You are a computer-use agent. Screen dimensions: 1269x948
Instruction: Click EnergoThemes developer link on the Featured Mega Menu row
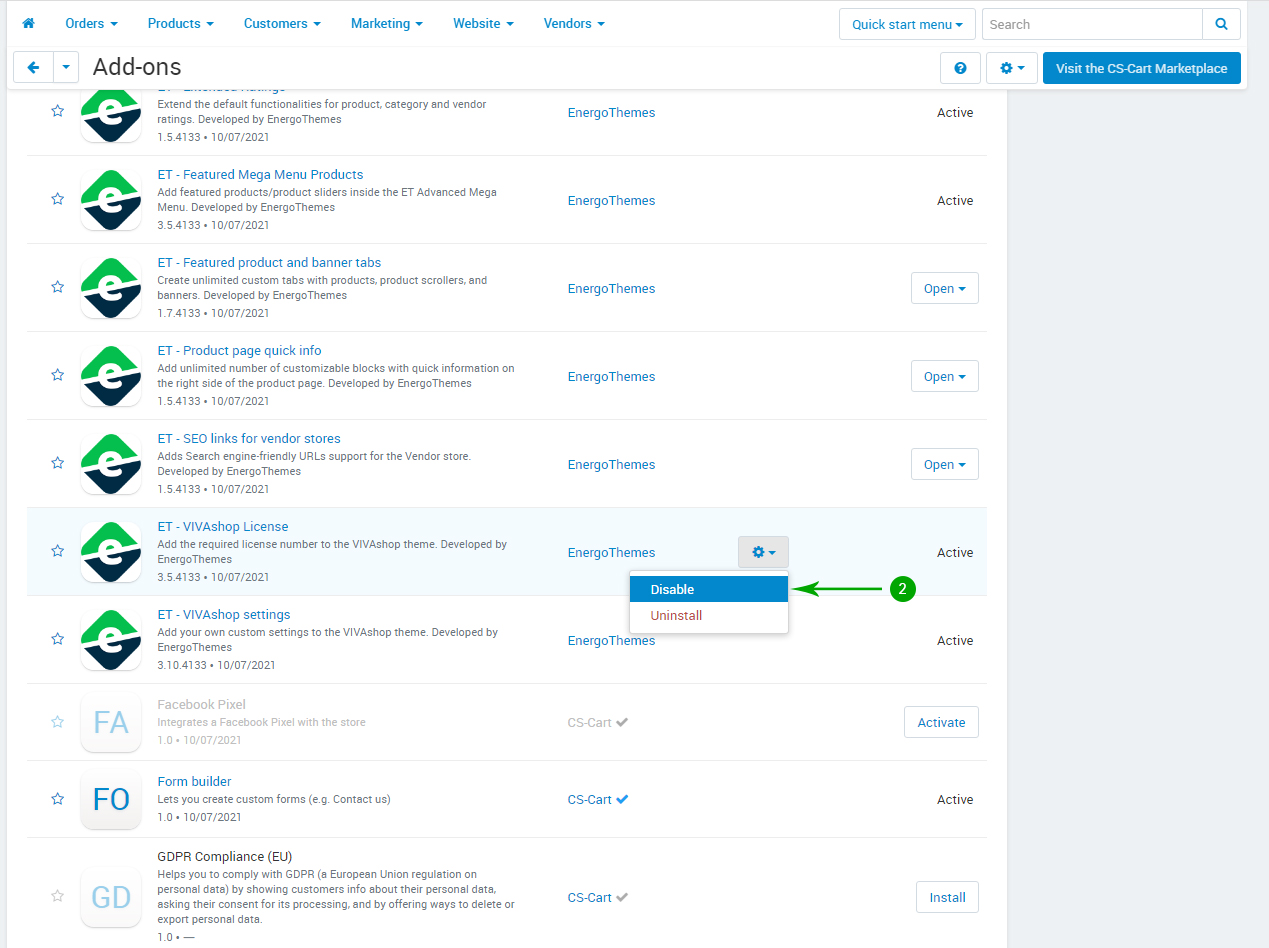pyautogui.click(x=612, y=201)
